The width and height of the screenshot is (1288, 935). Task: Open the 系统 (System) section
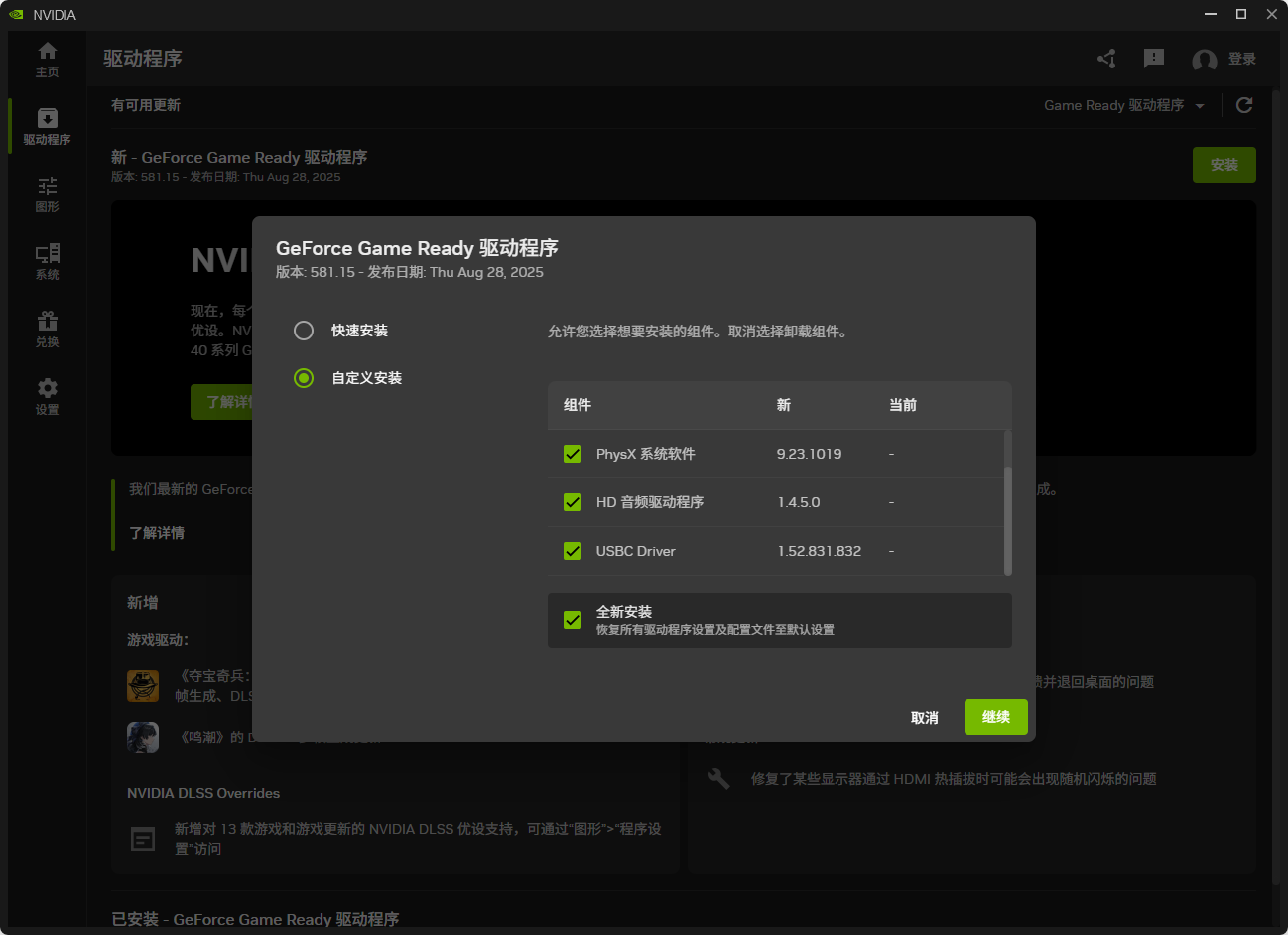[x=46, y=261]
